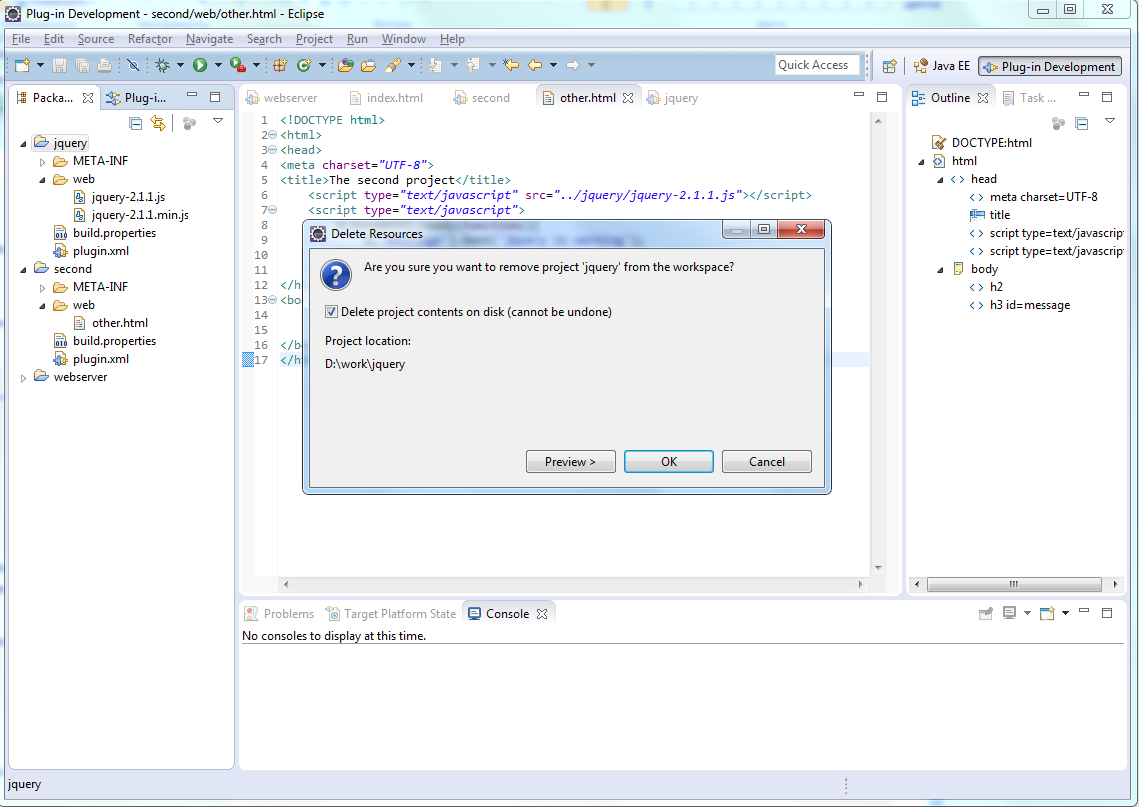Click Cancel in Delete Resources dialog
The image size is (1139, 807).
tap(766, 462)
